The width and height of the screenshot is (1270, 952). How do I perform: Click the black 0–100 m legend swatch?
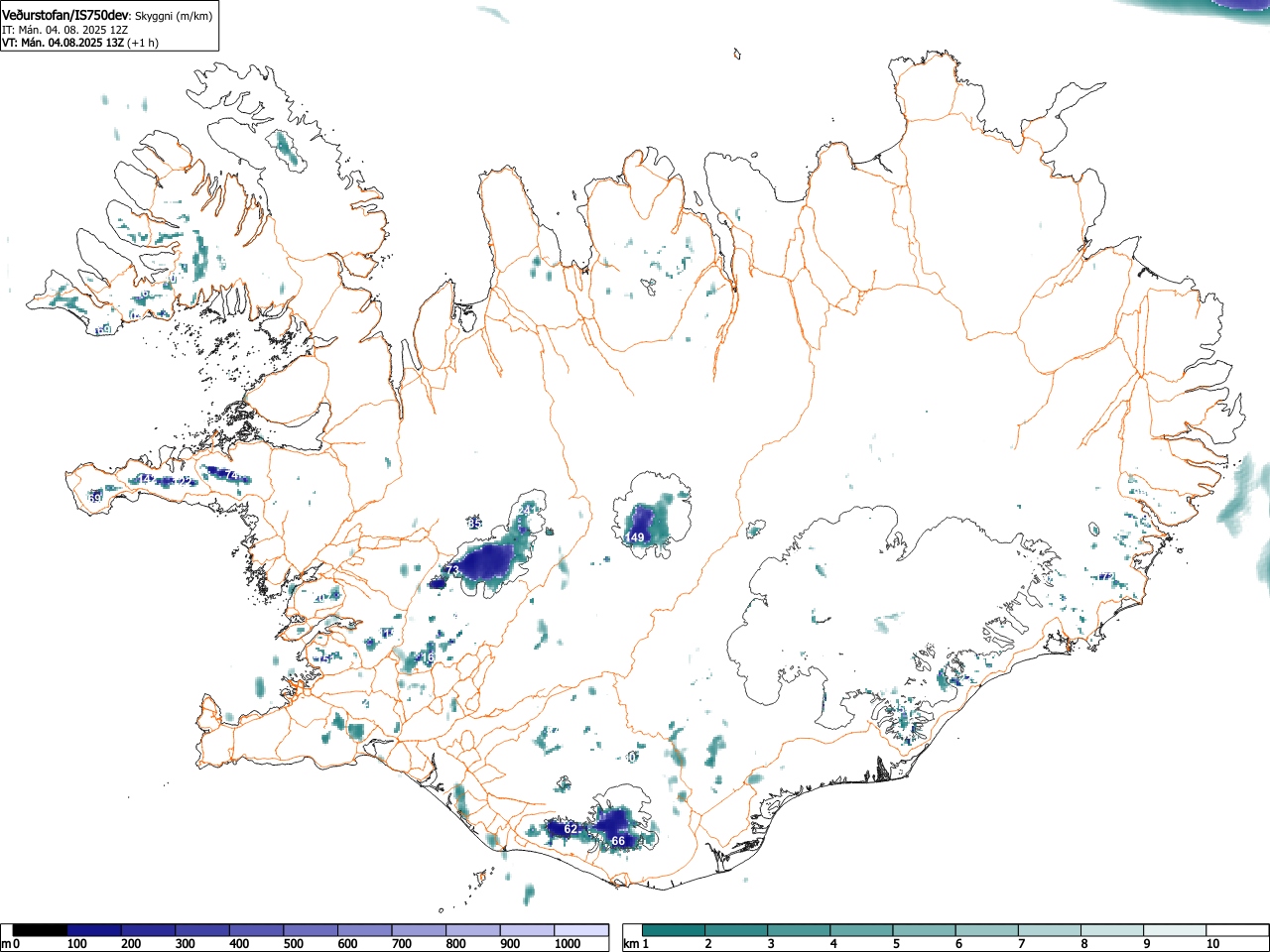point(41,930)
